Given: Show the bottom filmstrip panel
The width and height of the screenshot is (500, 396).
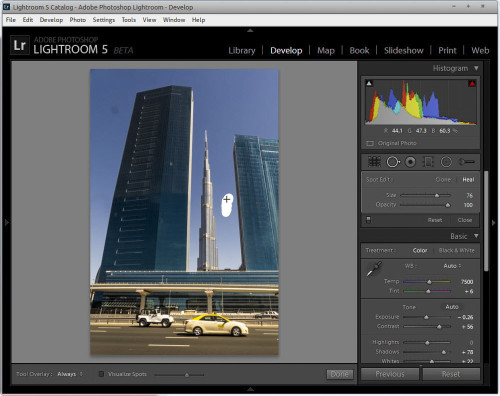Looking at the screenshot, I should tap(250, 389).
